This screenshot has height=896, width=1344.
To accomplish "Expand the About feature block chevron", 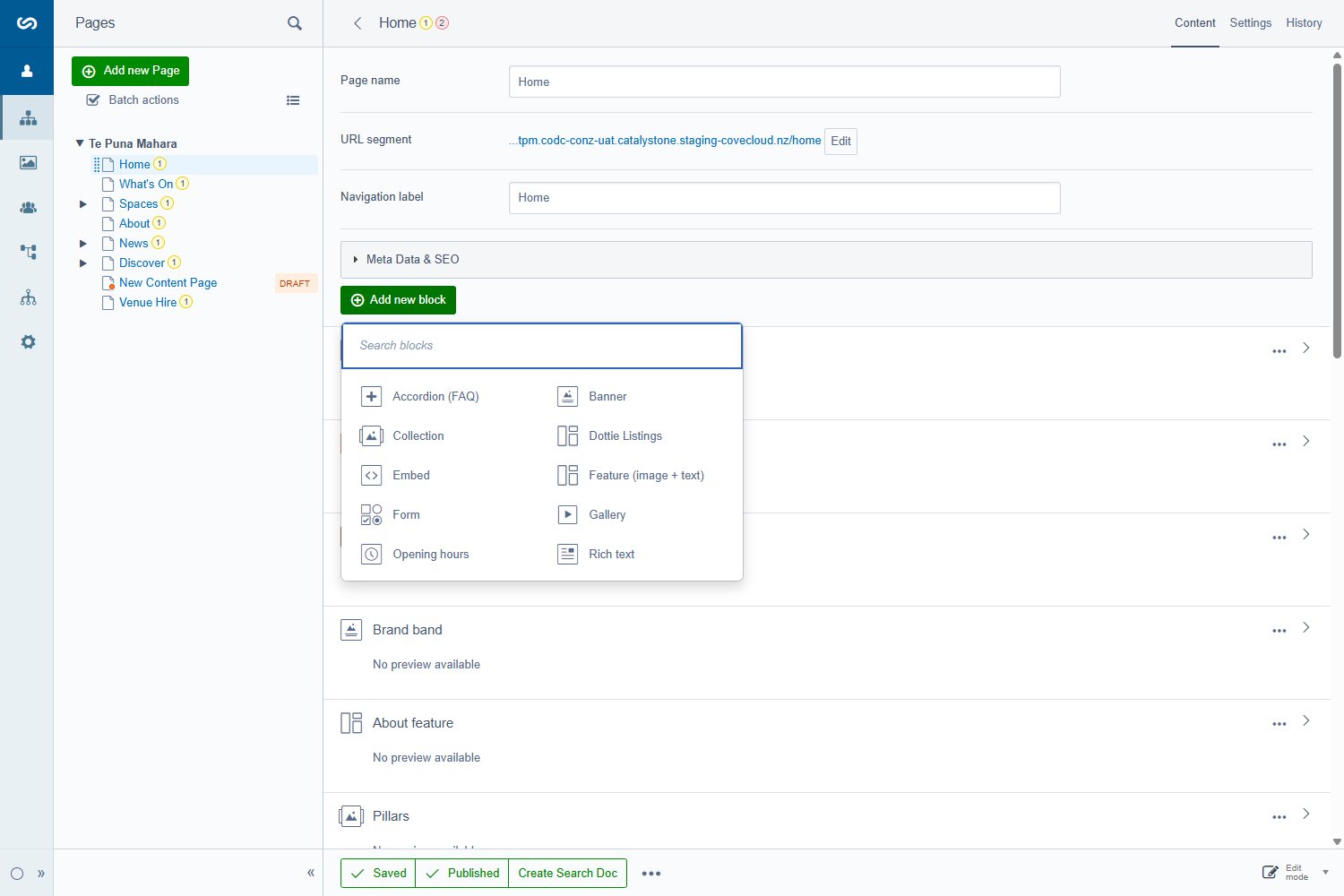I will (x=1306, y=720).
